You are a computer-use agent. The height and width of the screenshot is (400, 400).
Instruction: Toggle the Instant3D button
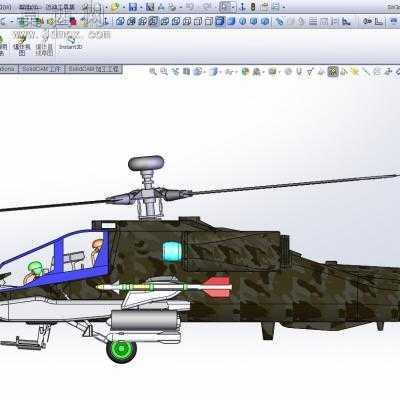[71, 42]
